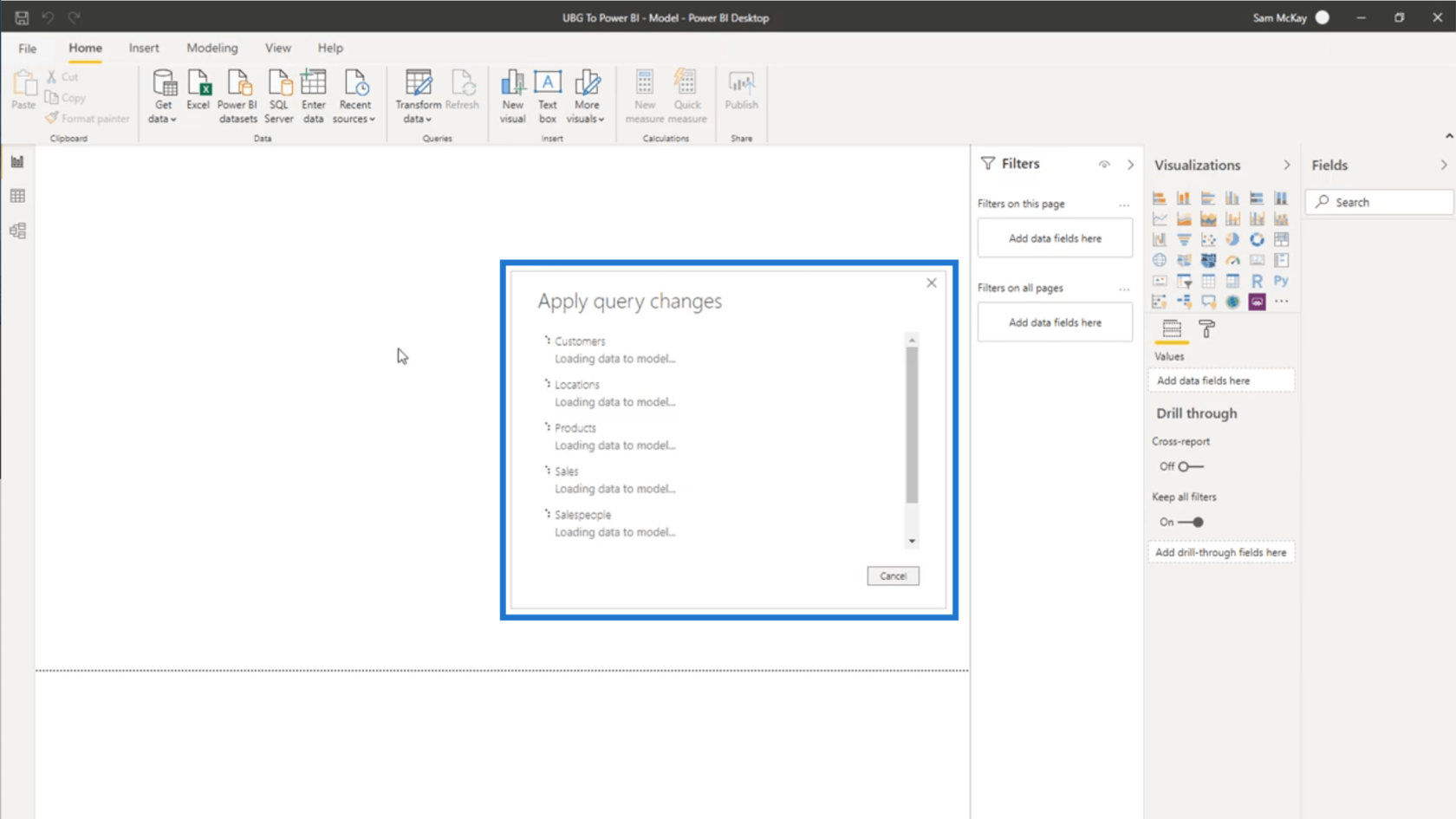
Task: Connect to SQL Server source
Action: (279, 96)
